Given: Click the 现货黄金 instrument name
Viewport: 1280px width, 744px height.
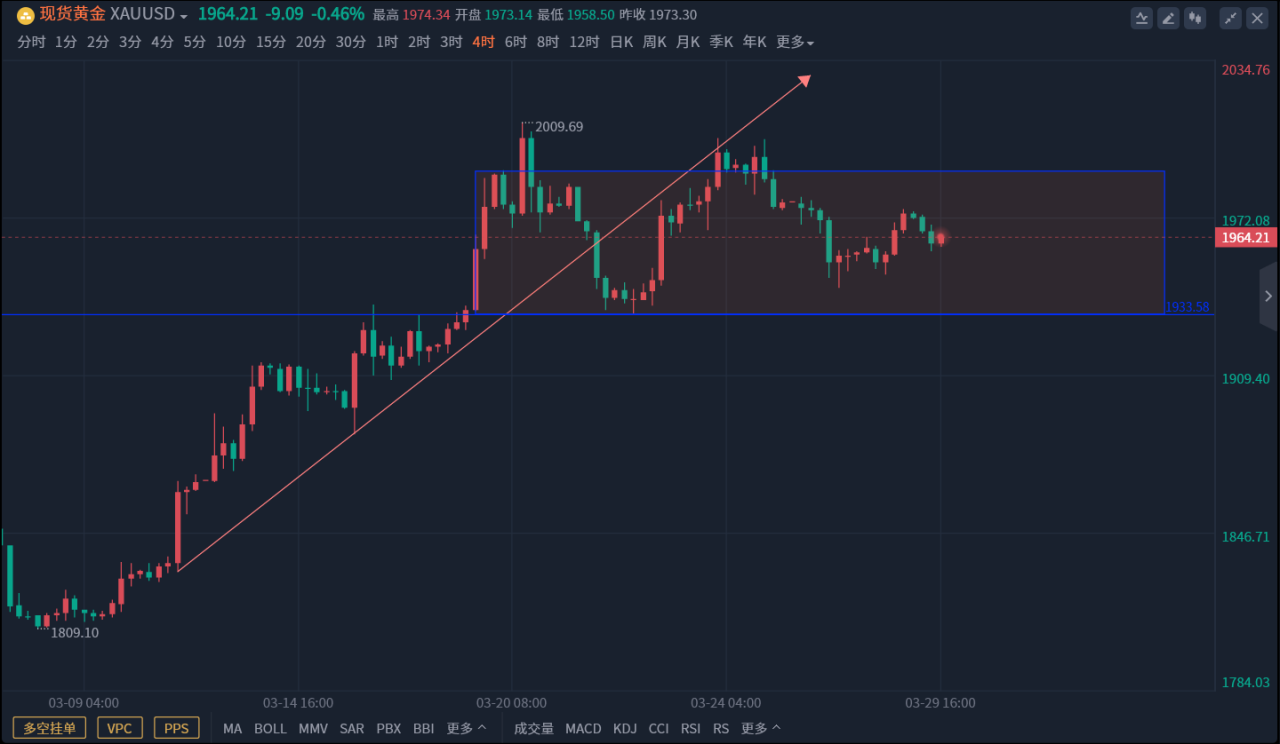Looking at the screenshot, I should 72,15.
